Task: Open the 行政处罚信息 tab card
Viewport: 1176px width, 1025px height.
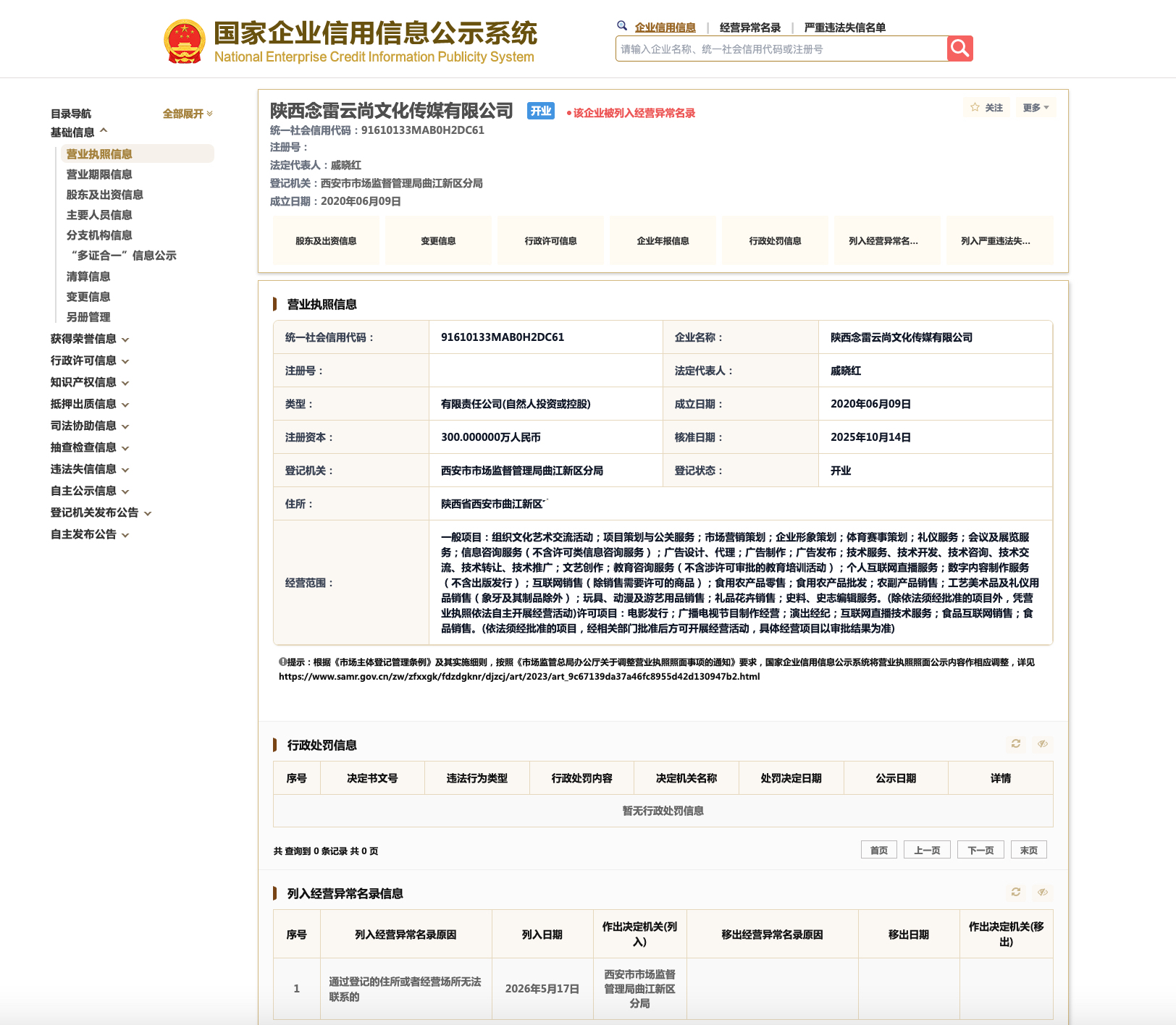Action: [775, 240]
